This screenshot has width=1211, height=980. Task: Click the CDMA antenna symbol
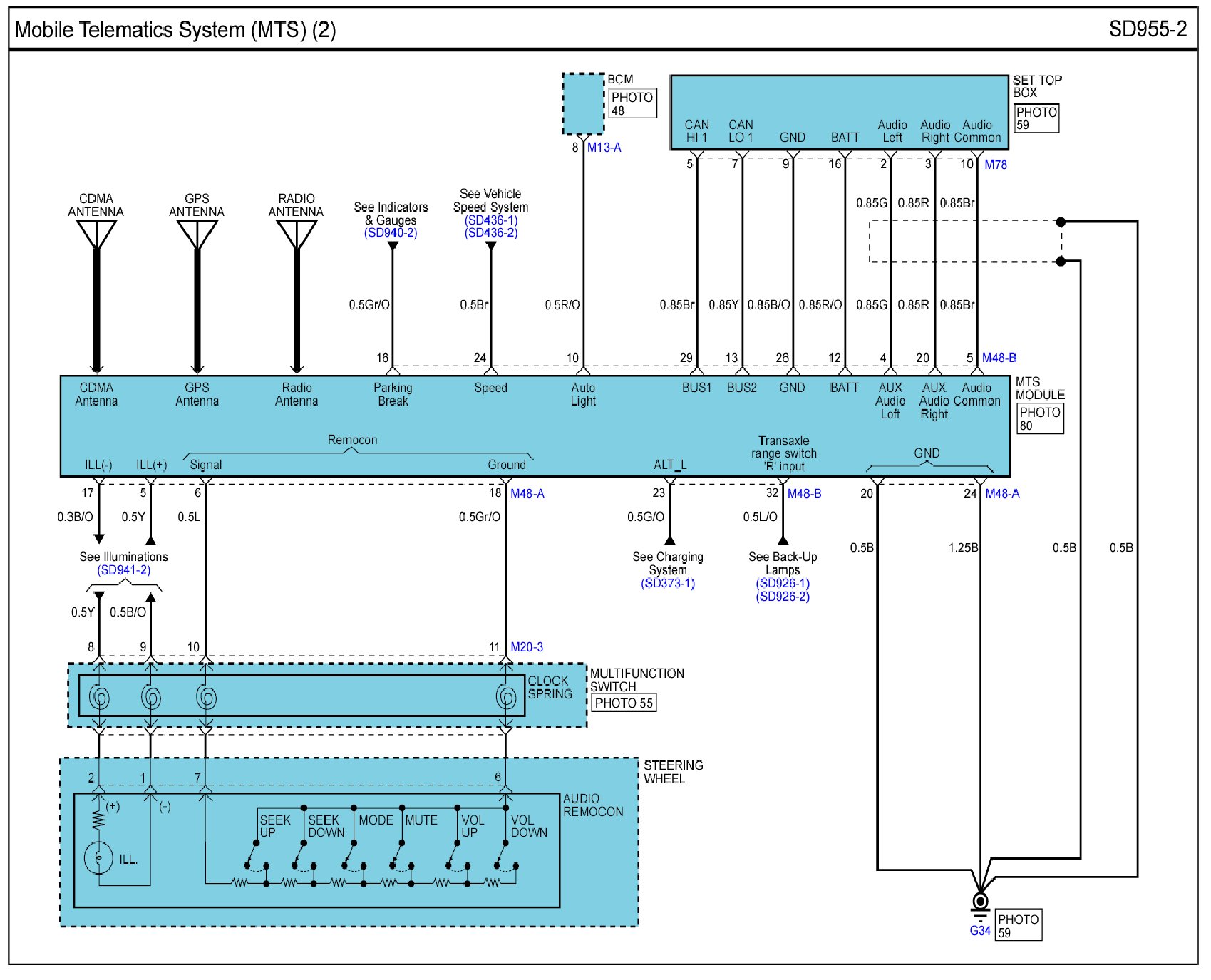pyautogui.click(x=96, y=234)
